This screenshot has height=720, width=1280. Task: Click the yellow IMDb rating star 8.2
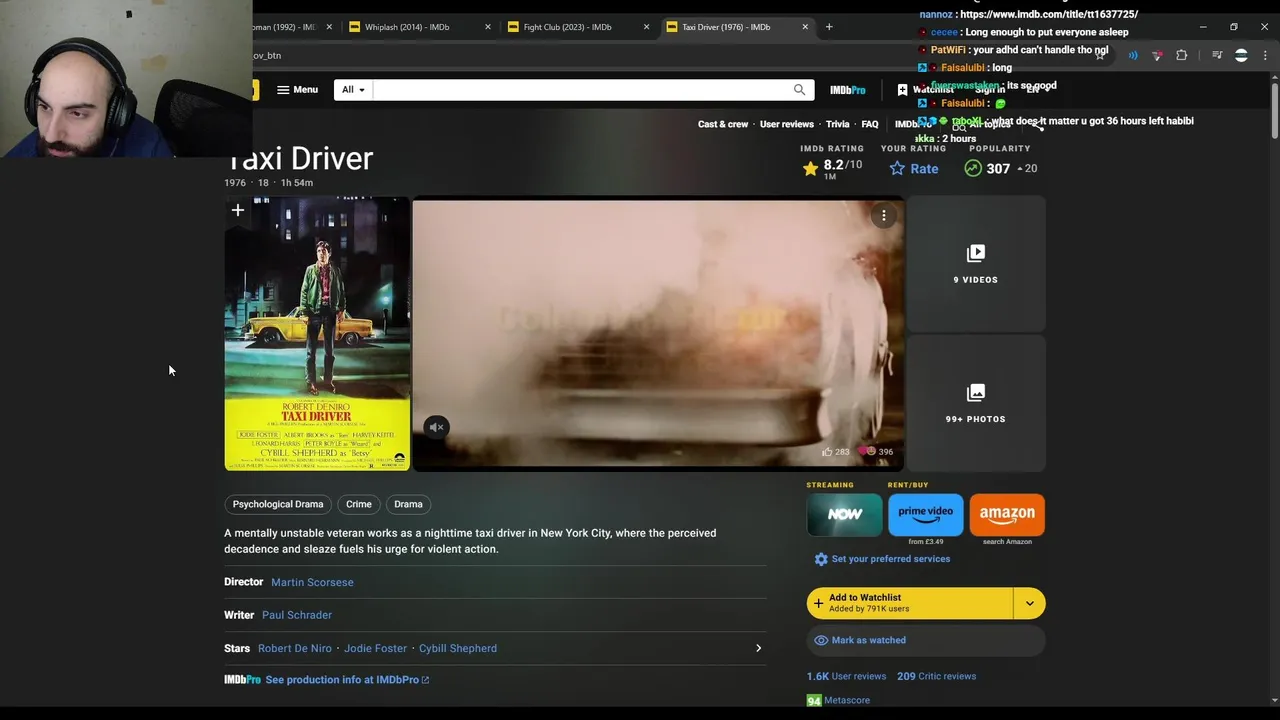(x=832, y=169)
